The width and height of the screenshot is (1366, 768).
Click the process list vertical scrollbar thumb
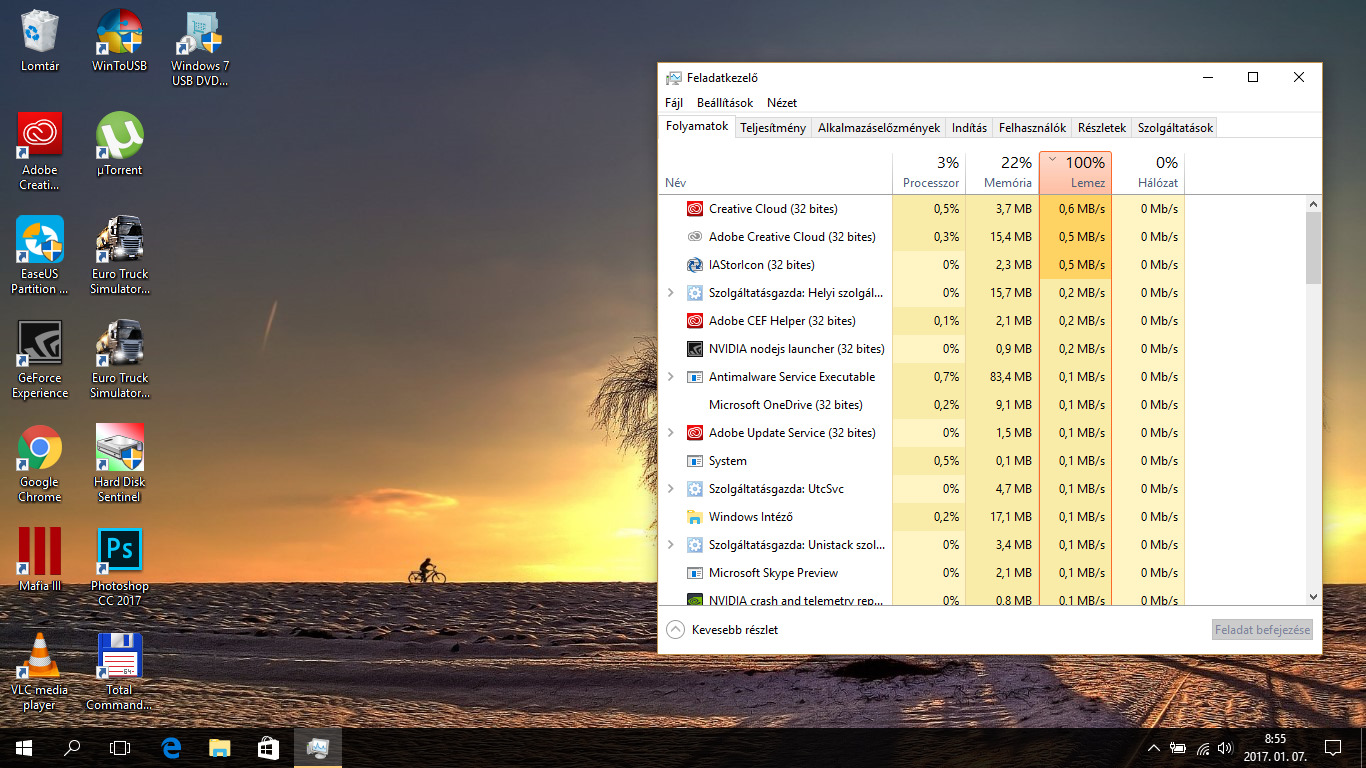(x=1313, y=247)
